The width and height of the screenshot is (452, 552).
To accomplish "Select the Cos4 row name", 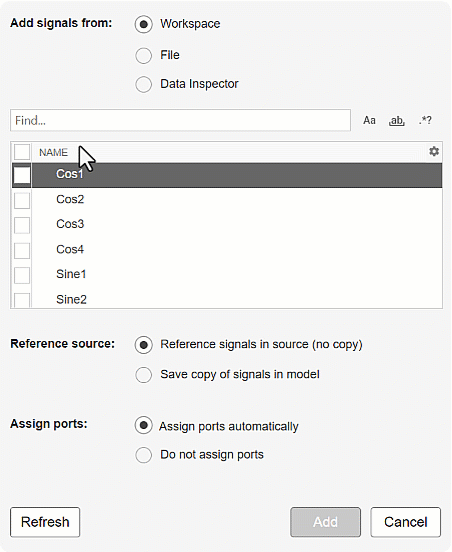I will click(x=70, y=250).
